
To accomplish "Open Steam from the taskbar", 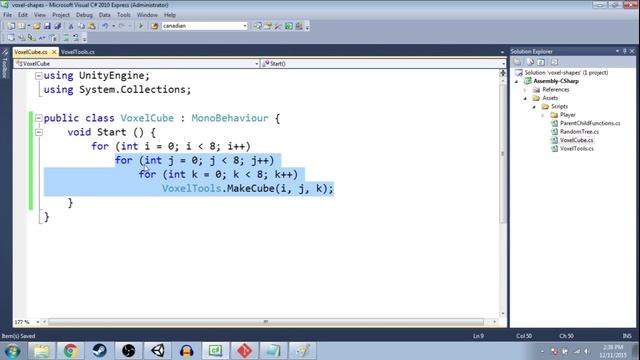I will [99, 351].
